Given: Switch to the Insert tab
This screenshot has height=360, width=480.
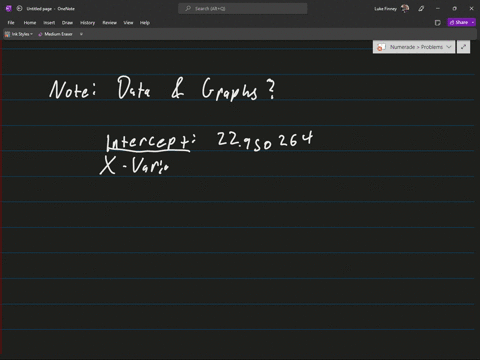Looking at the screenshot, I should [49, 23].
